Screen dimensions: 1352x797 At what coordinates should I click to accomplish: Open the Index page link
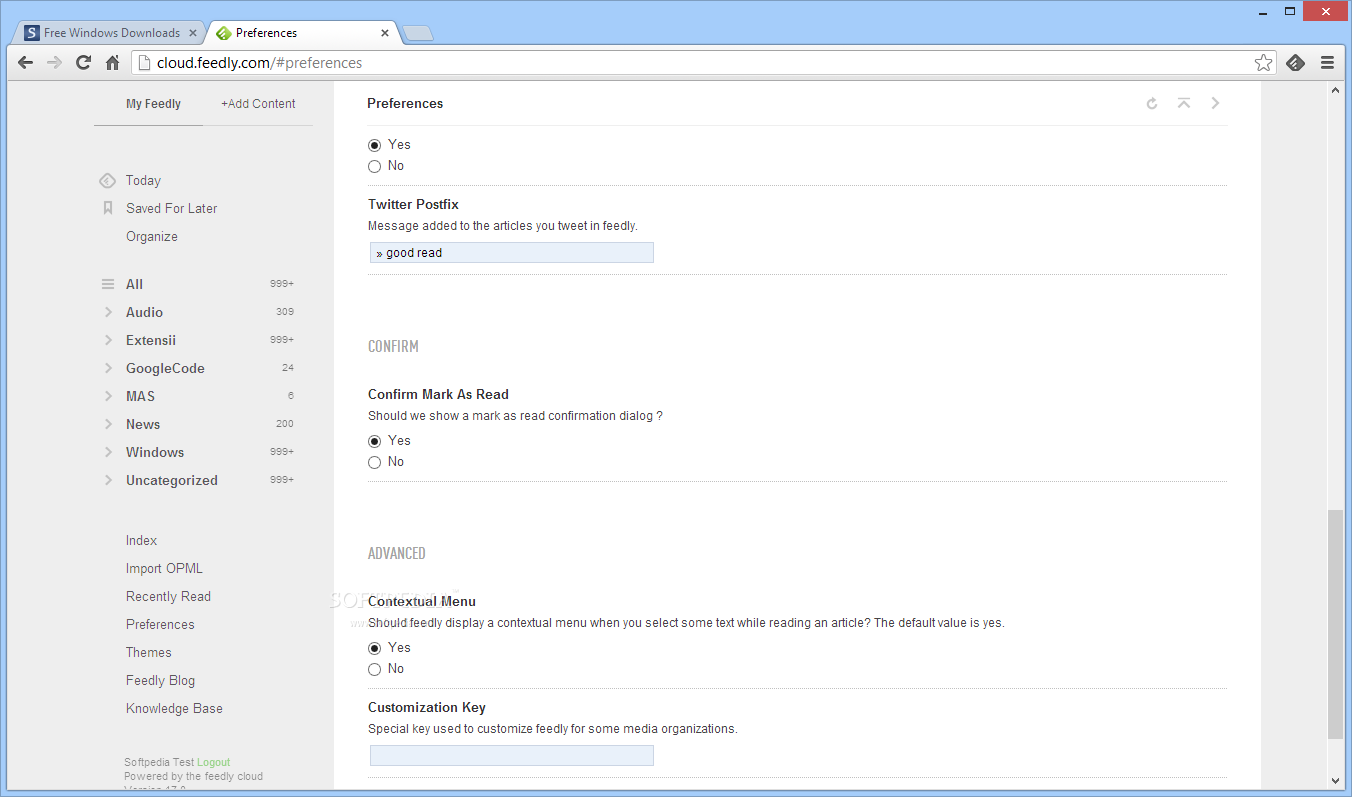coord(141,540)
